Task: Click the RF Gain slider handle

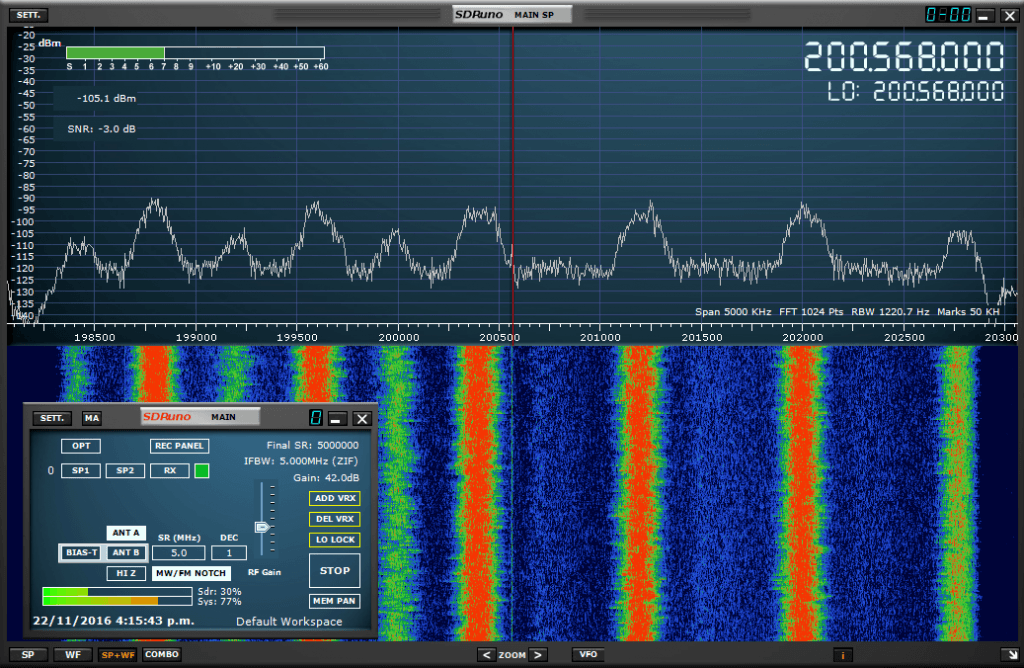Action: (x=263, y=526)
